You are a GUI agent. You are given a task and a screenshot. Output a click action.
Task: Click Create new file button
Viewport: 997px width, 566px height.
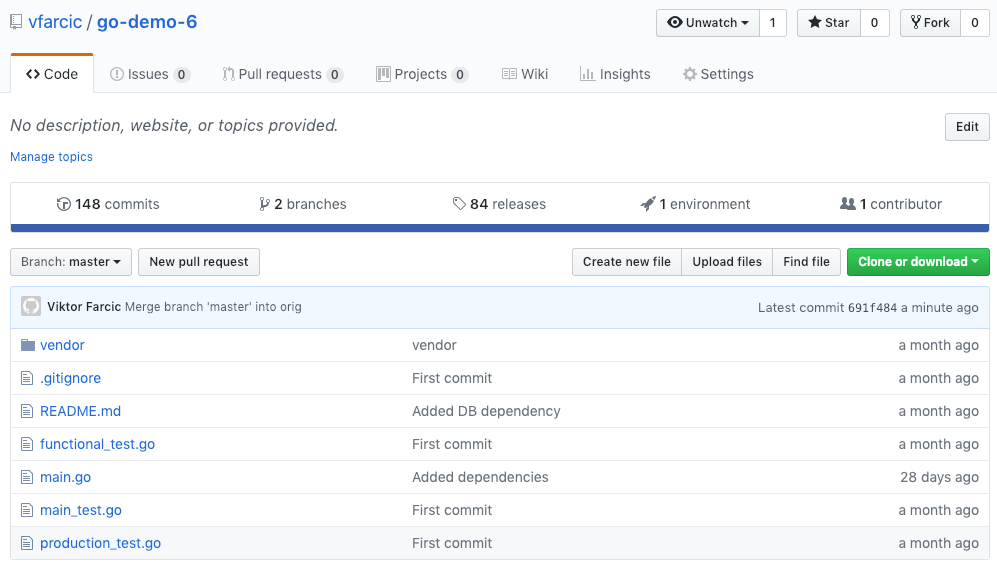[x=626, y=262]
